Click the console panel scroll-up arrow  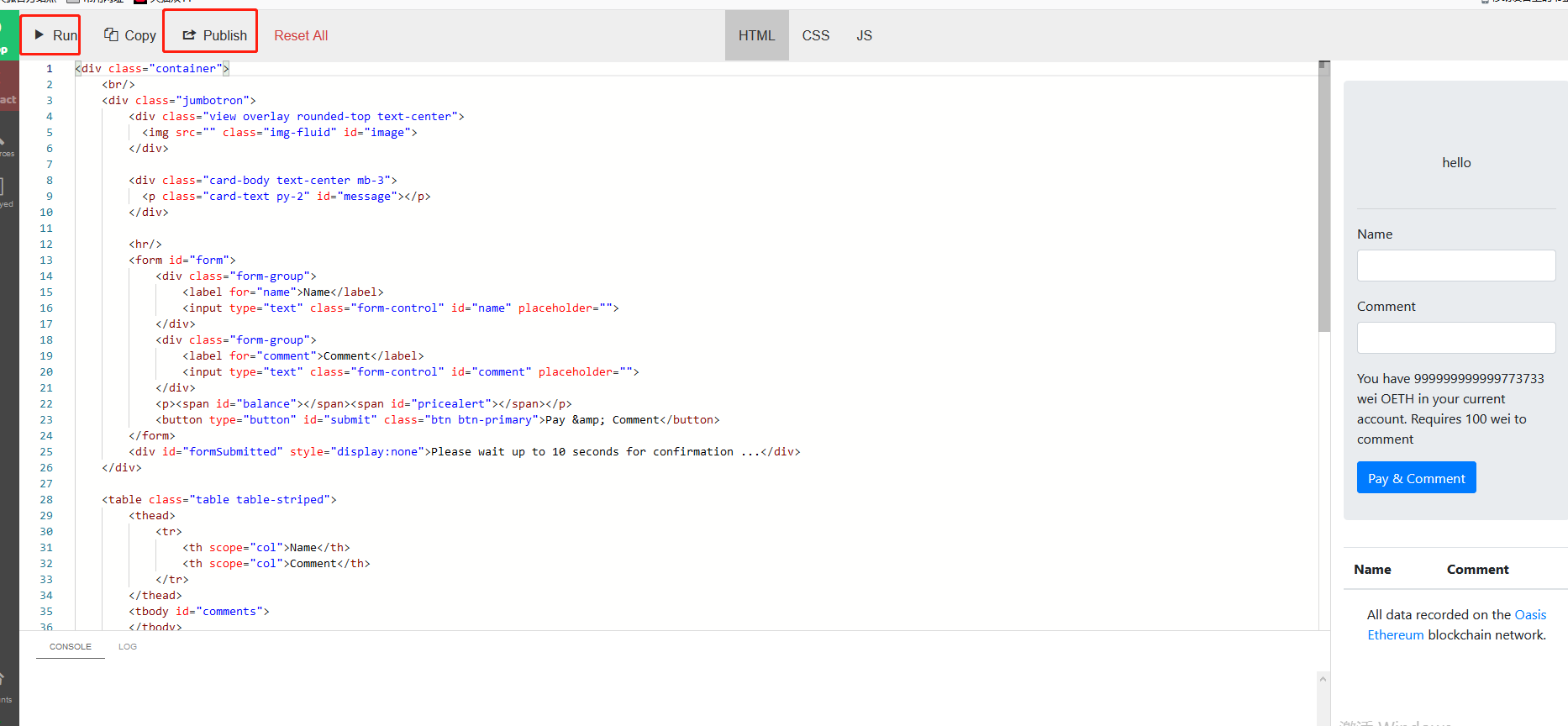(x=1323, y=679)
